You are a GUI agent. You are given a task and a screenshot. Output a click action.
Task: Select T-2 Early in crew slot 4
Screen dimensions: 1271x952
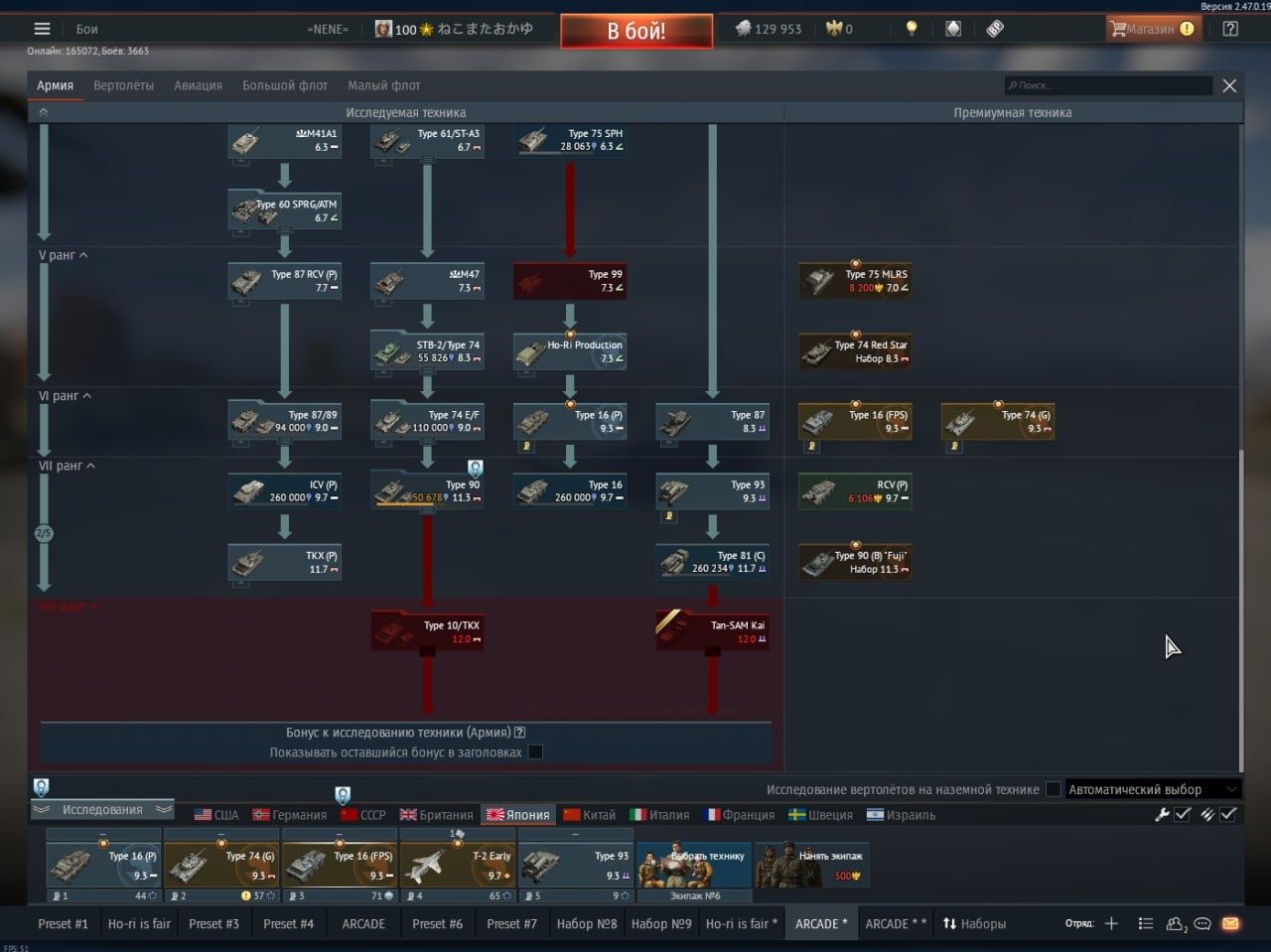click(x=457, y=864)
